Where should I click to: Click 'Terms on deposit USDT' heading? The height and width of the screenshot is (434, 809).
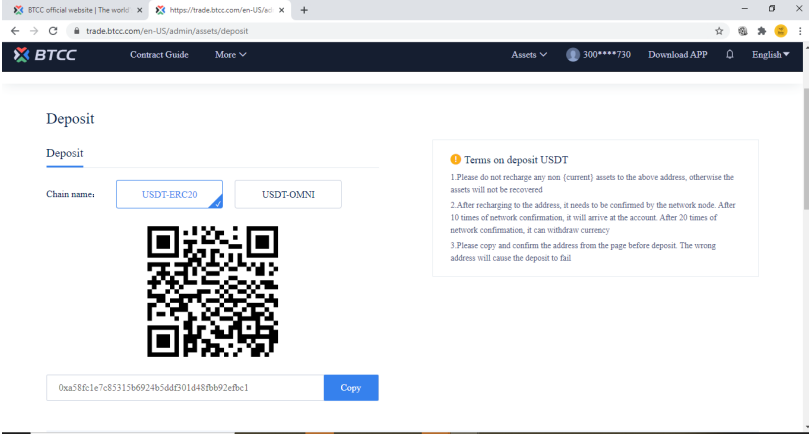pos(516,160)
